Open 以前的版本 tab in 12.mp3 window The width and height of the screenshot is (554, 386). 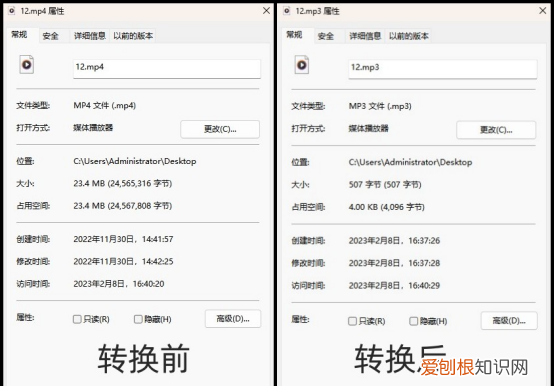408,36
